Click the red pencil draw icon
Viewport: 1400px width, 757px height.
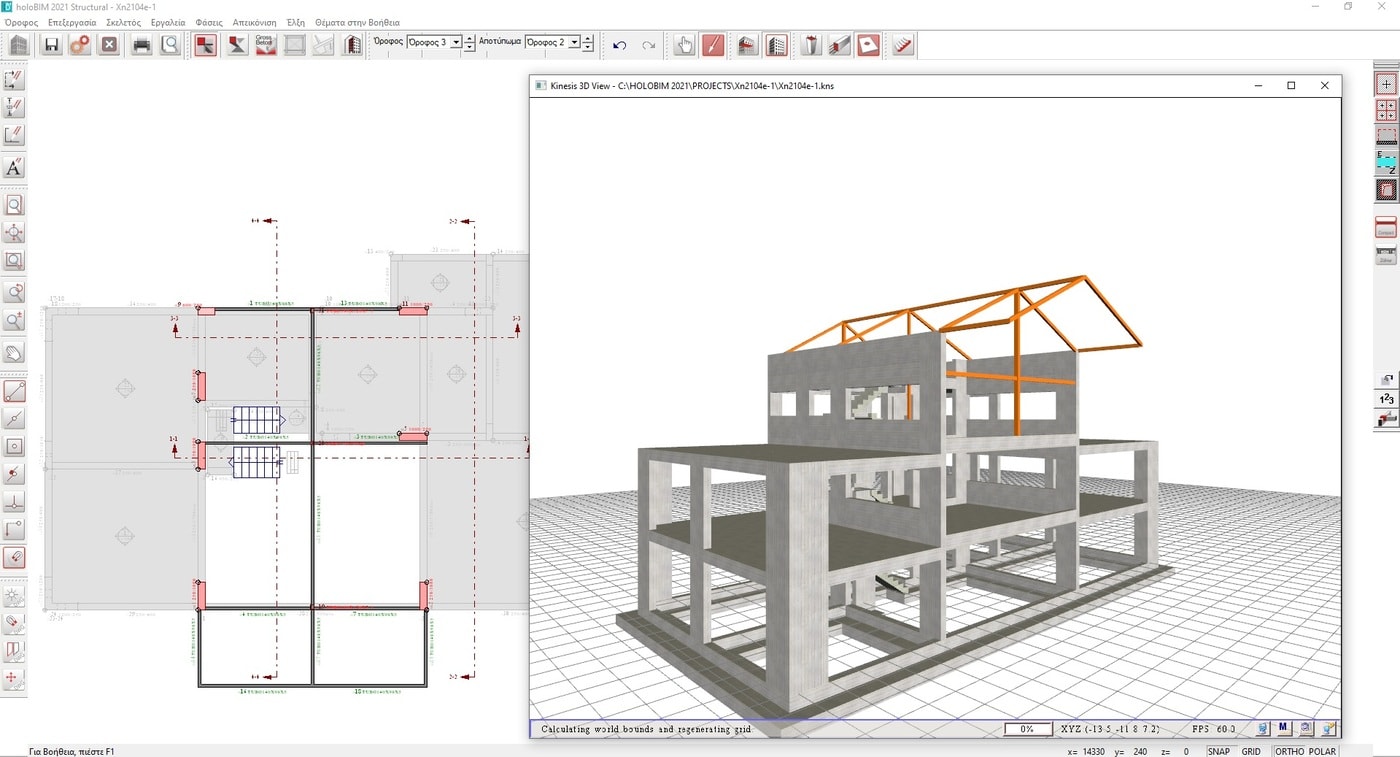click(713, 45)
